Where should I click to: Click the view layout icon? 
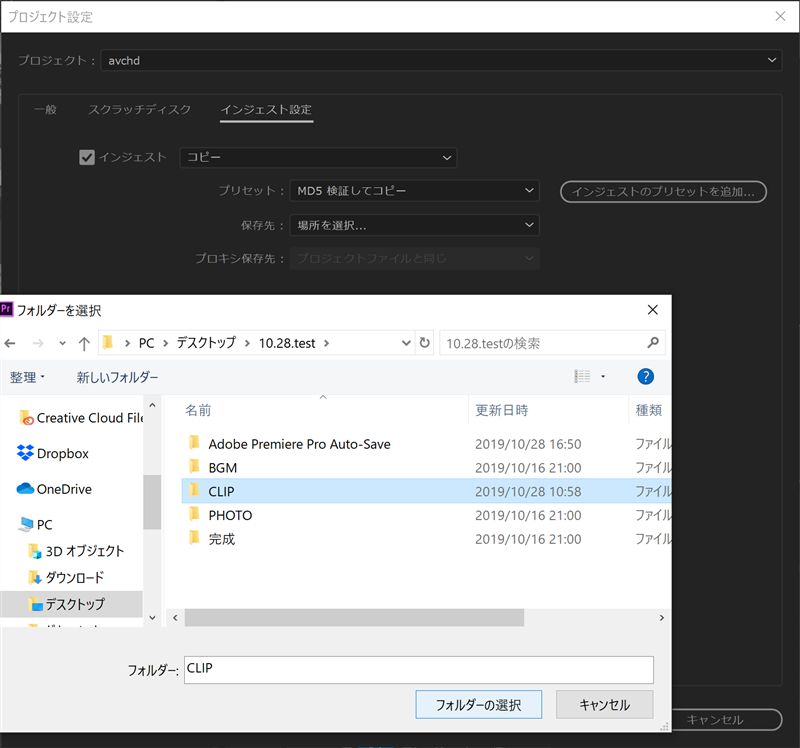pyautogui.click(x=582, y=377)
